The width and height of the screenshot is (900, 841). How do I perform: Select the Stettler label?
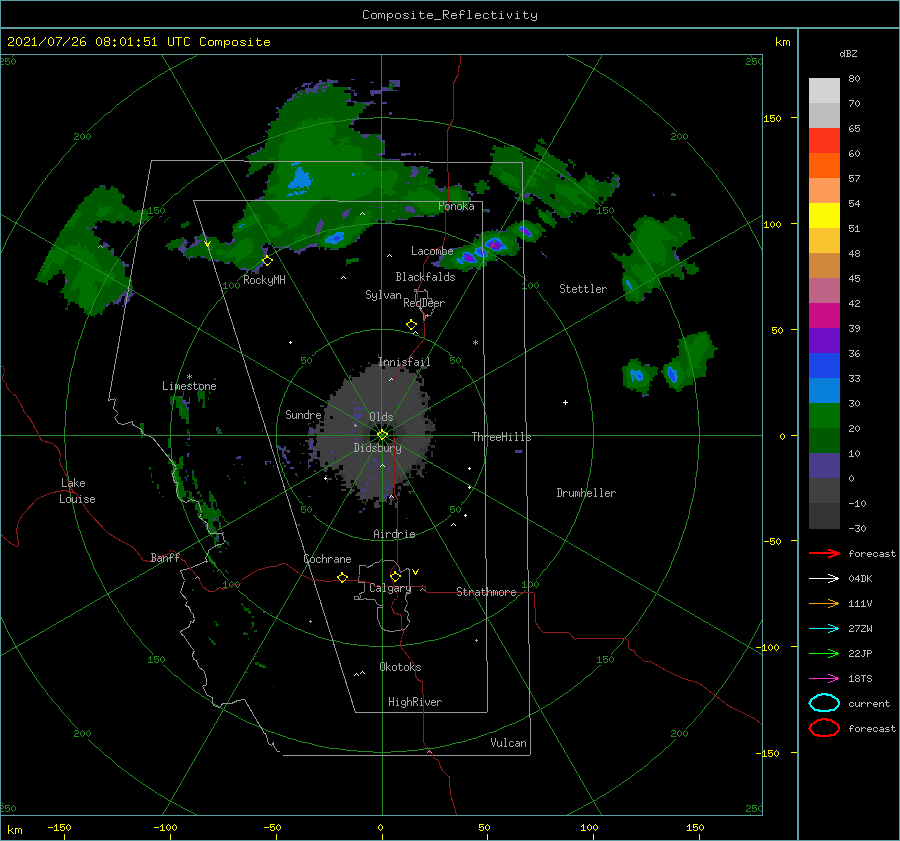point(583,289)
